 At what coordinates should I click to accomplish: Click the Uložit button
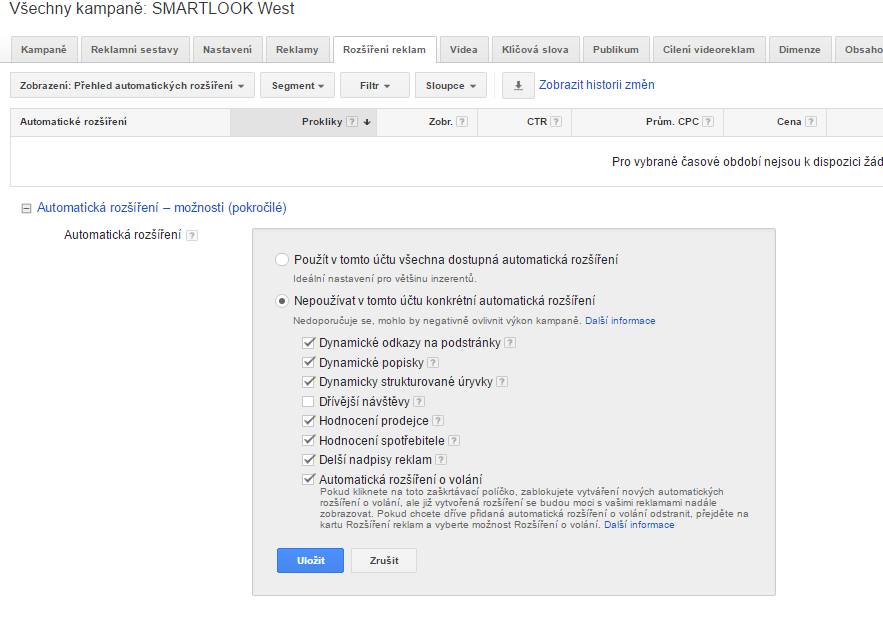[310, 561]
